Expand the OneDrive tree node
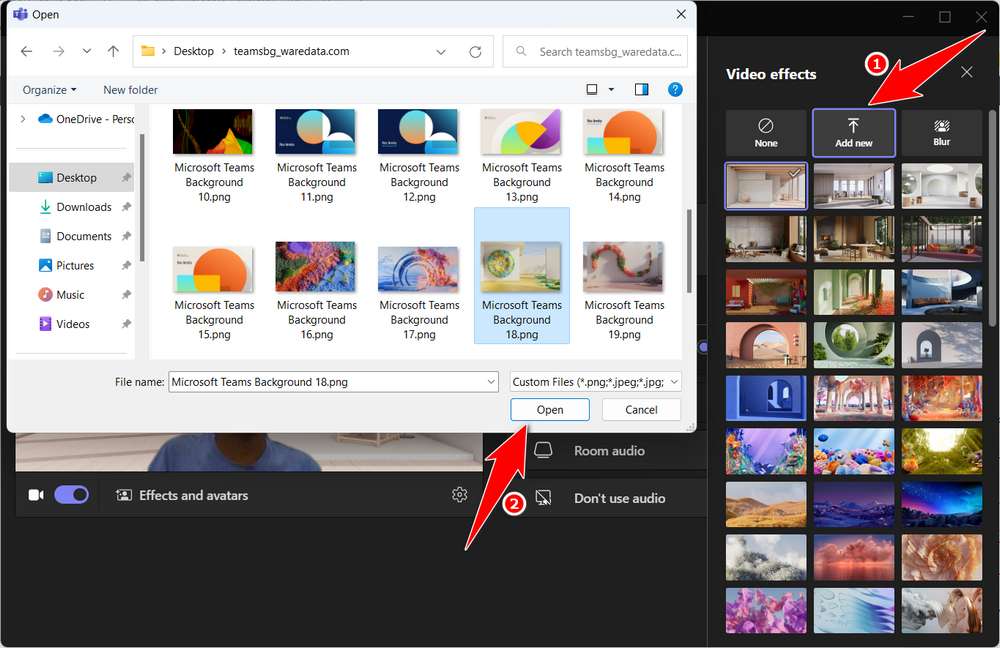1000x648 pixels. 23,119
